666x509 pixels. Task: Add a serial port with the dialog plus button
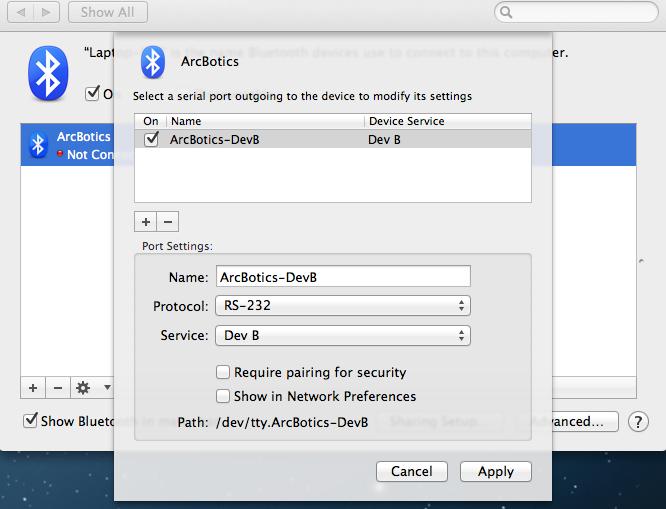[x=146, y=222]
